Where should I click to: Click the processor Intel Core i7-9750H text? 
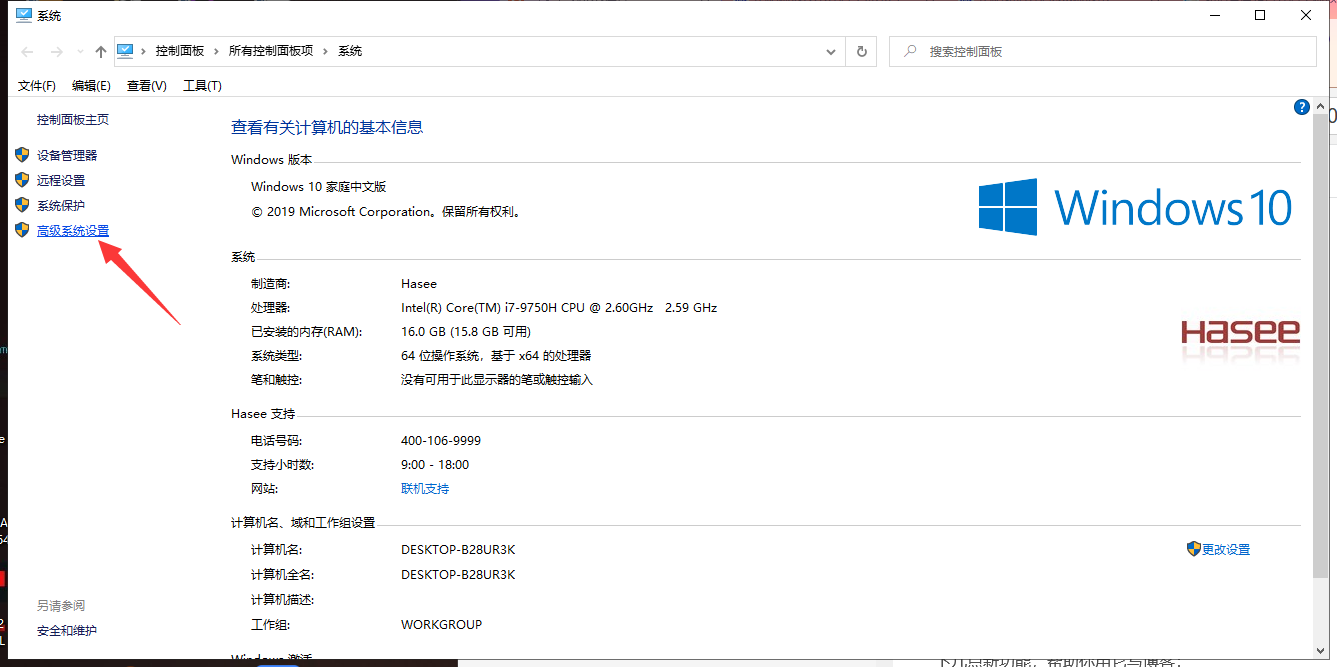pos(559,308)
